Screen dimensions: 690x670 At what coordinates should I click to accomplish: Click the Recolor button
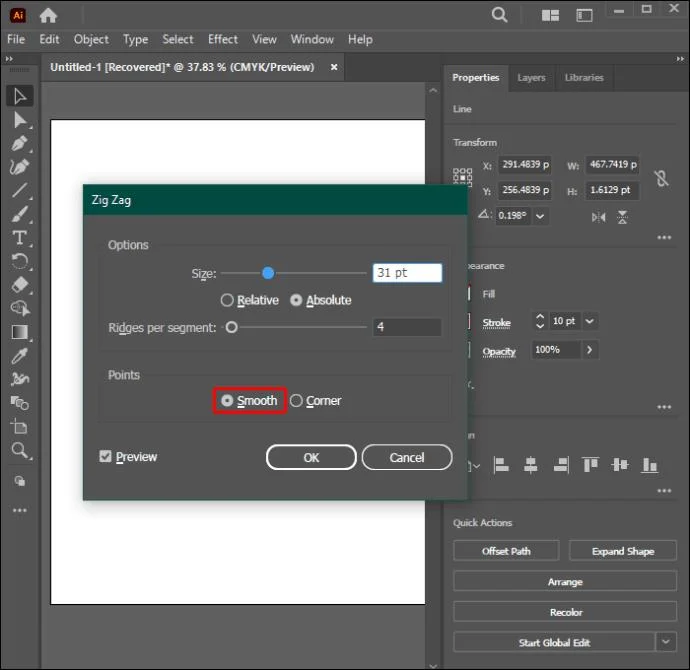coord(565,612)
